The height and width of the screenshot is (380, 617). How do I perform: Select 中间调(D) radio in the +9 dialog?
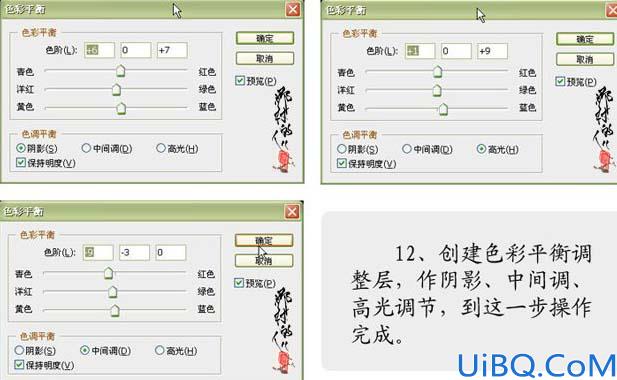(x=407, y=149)
